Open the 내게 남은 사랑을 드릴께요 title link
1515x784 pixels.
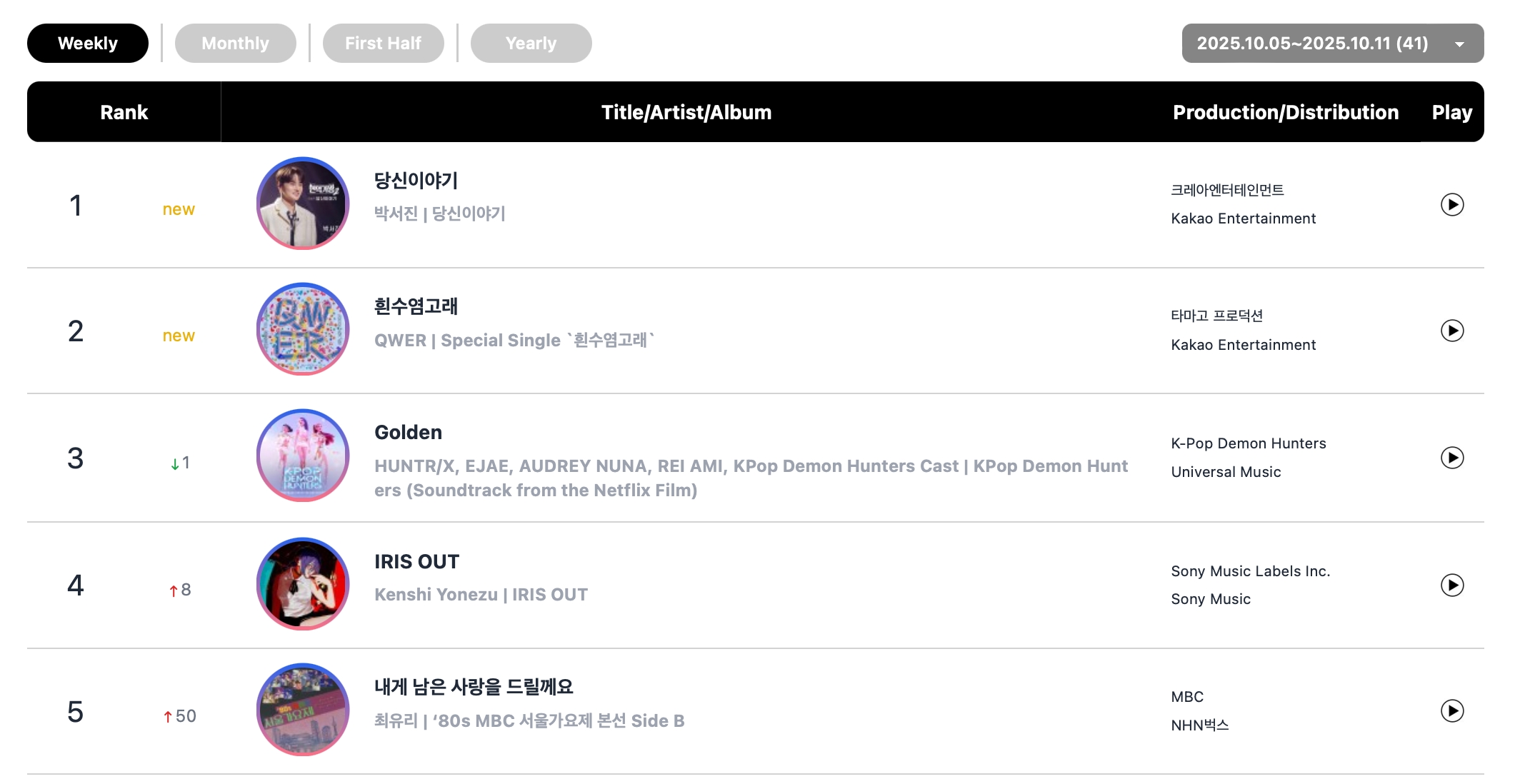click(x=474, y=687)
